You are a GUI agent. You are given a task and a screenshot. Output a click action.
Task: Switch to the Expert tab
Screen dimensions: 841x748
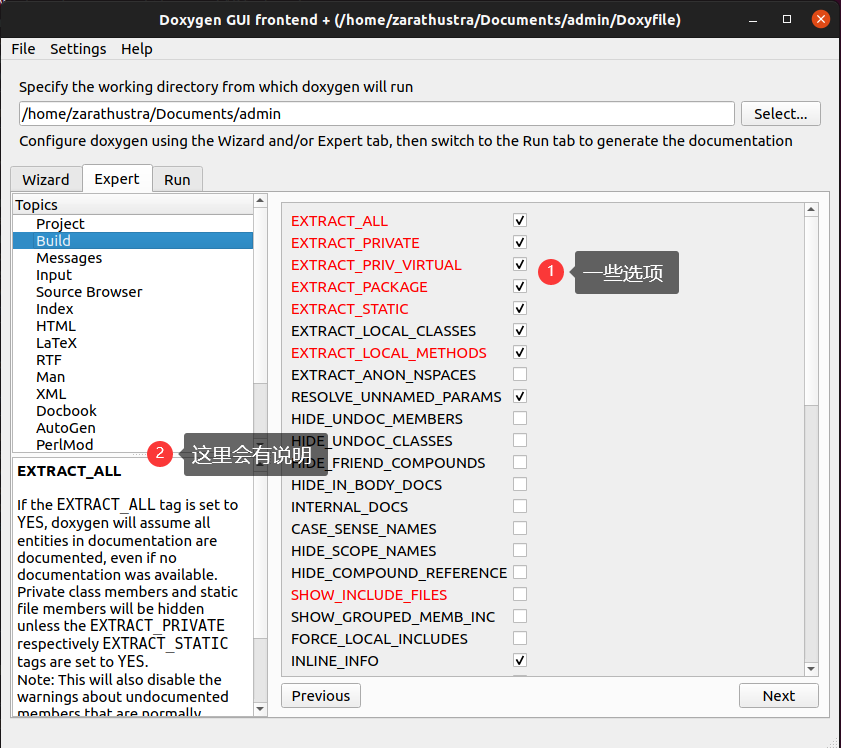click(116, 179)
